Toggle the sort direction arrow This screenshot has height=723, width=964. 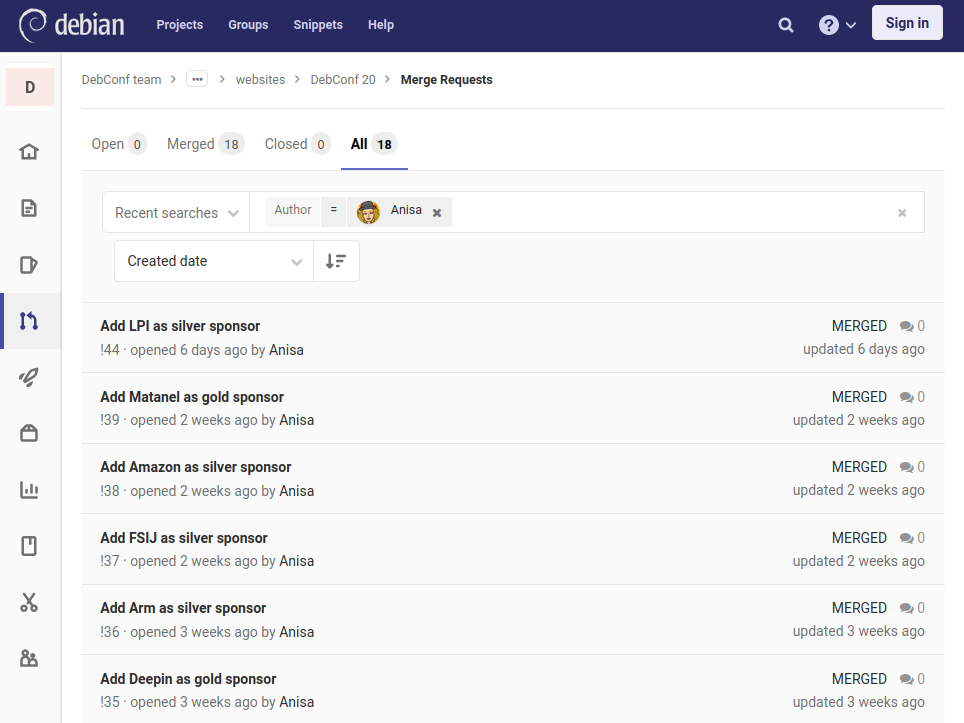tap(336, 260)
